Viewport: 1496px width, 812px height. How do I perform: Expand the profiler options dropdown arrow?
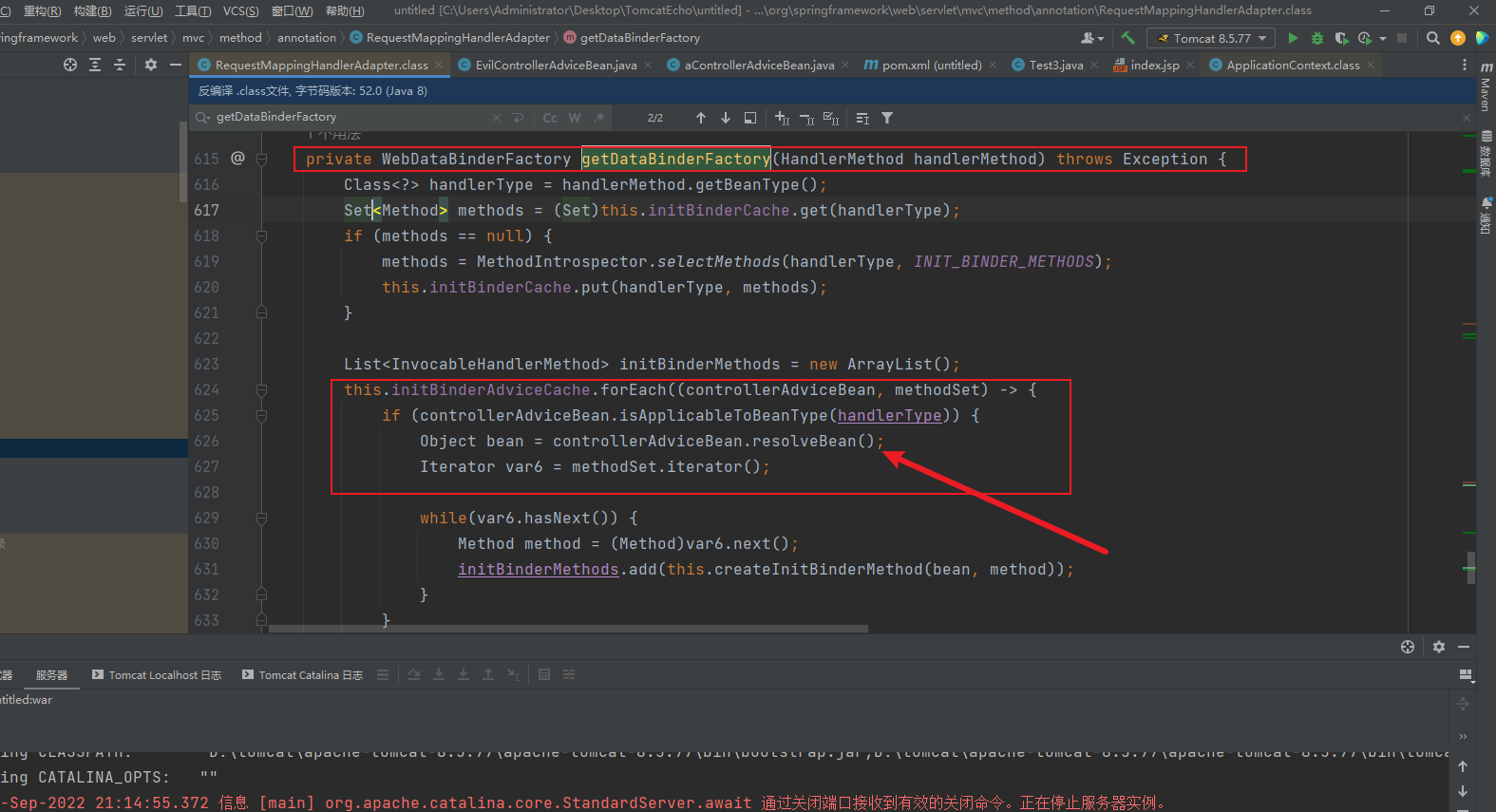(1383, 38)
